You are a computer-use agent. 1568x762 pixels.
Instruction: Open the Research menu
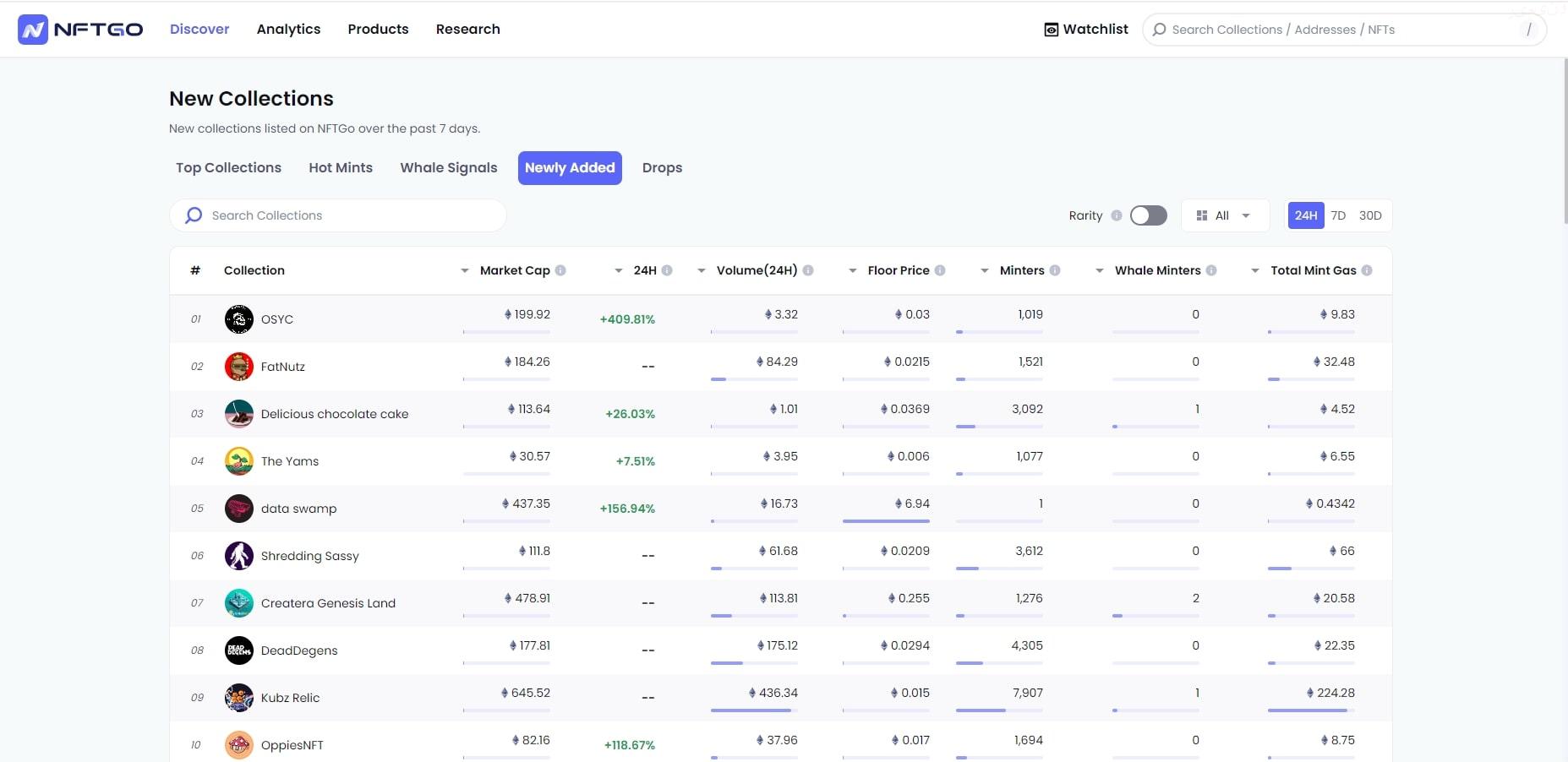[x=467, y=30]
